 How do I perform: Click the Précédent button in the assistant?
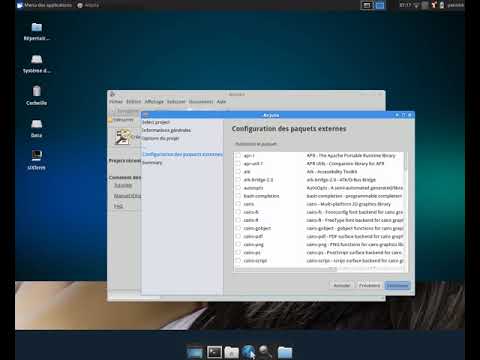point(369,285)
